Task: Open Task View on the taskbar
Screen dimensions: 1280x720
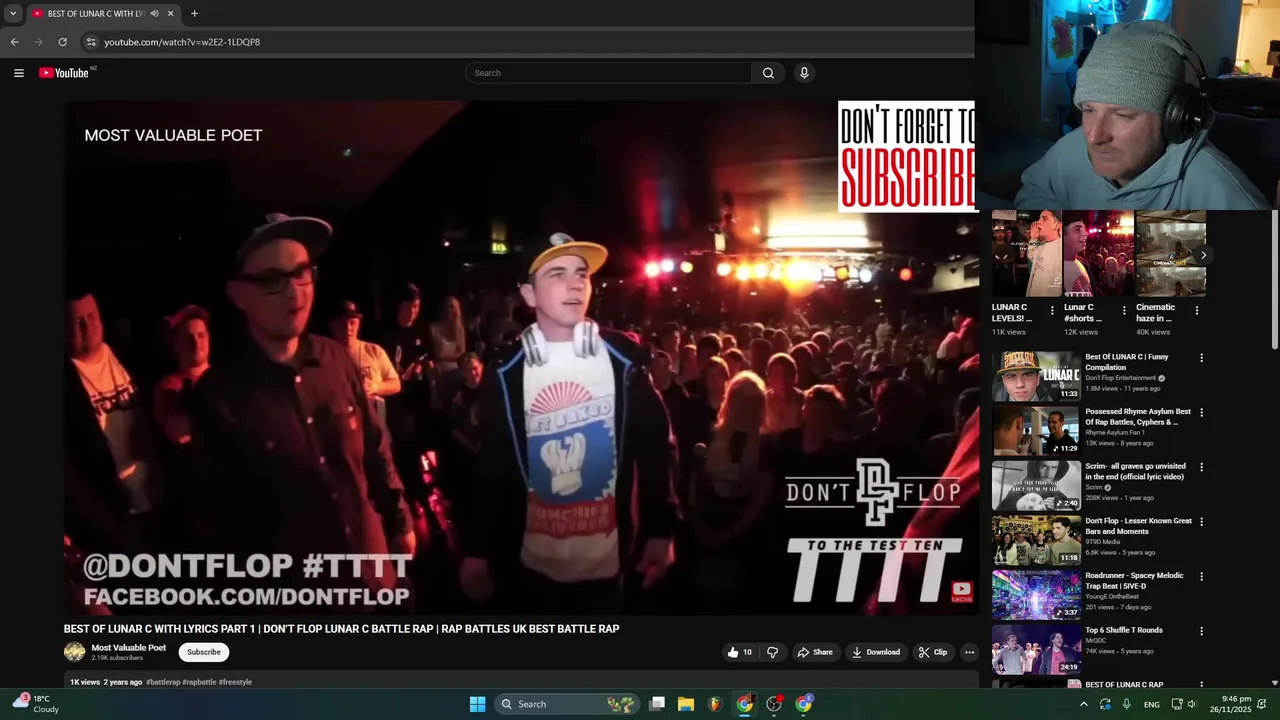Action: tap(657, 704)
